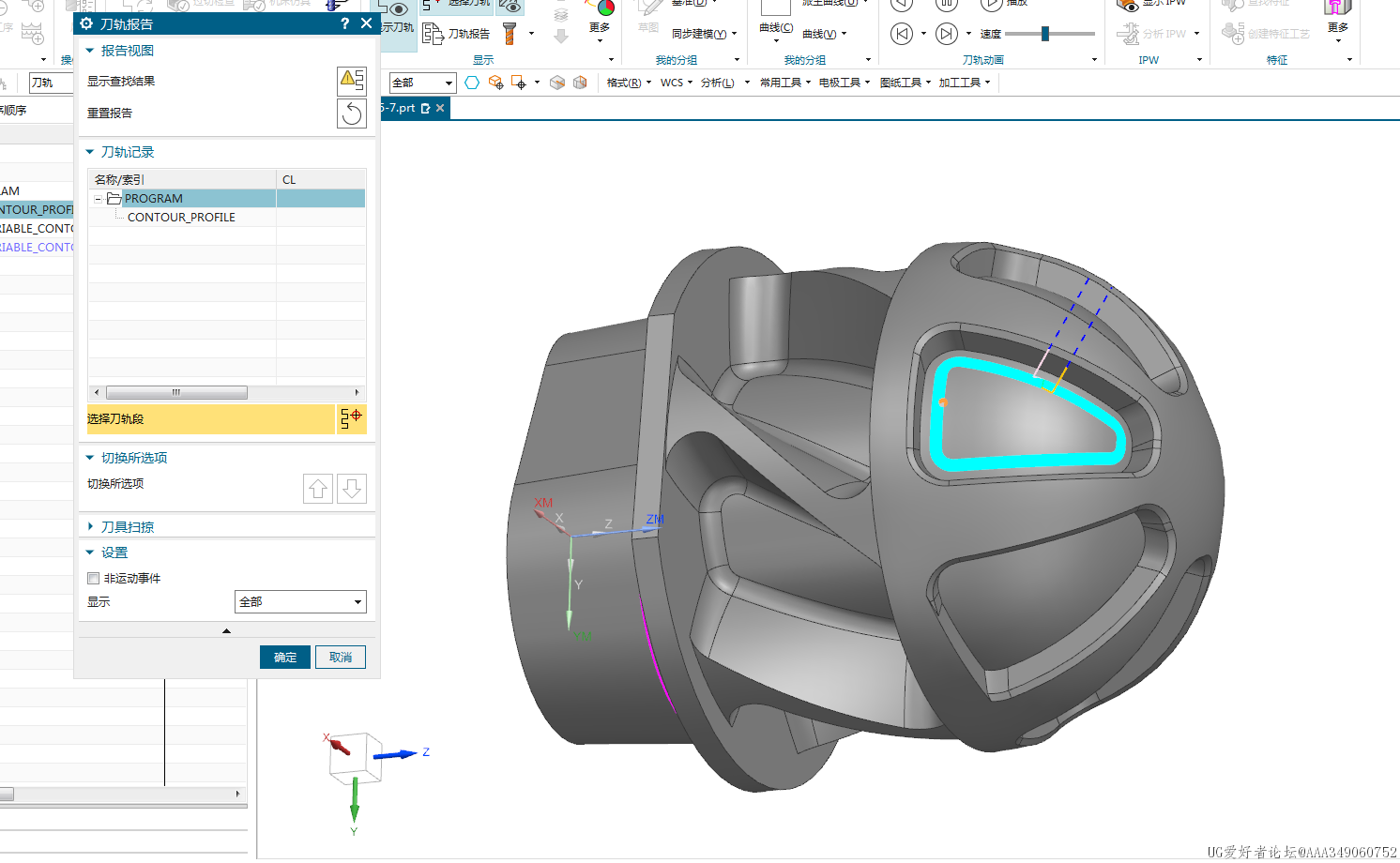This screenshot has width=1400, height=863.
Task: Open the 曲线(V) dropdown
Action: pyautogui.click(x=825, y=34)
